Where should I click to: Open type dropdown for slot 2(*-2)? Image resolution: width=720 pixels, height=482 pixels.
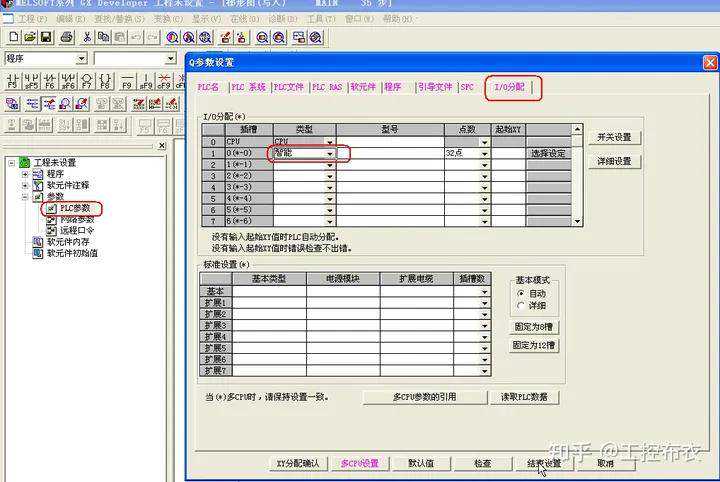point(330,176)
